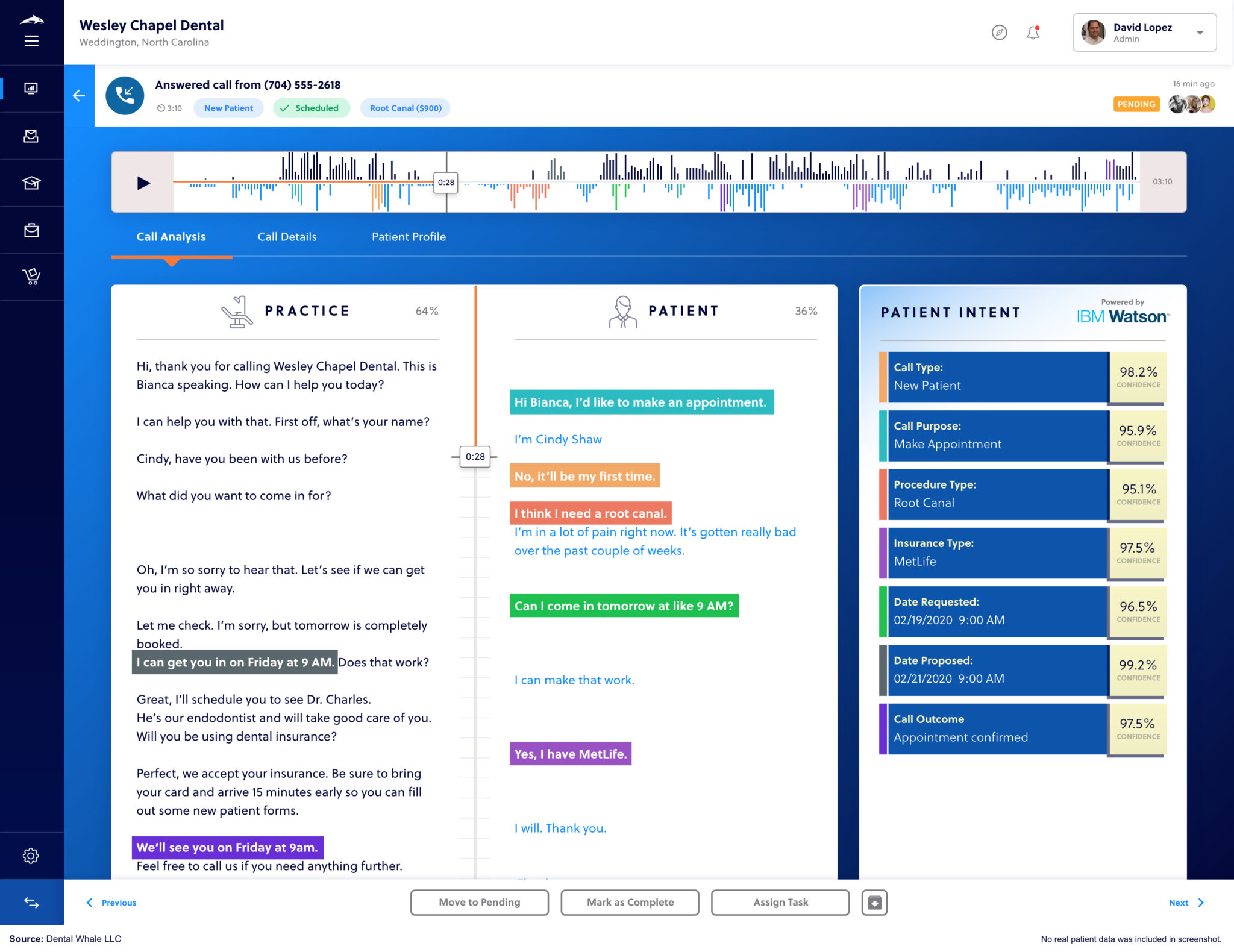Click the 0:28 playhead on waveform
Image resolution: width=1234 pixels, height=952 pixels.
point(446,183)
